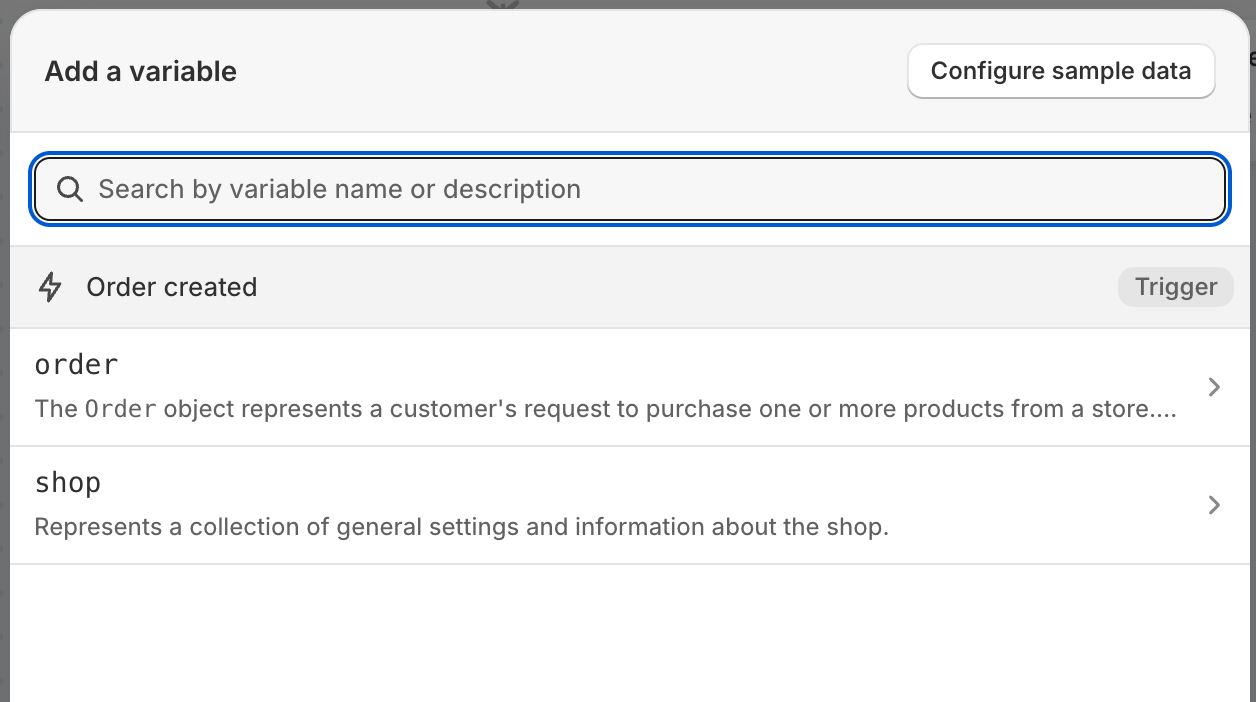Click the magnifying glass search icon
Screen dimensions: 1256x702
pos(69,189)
